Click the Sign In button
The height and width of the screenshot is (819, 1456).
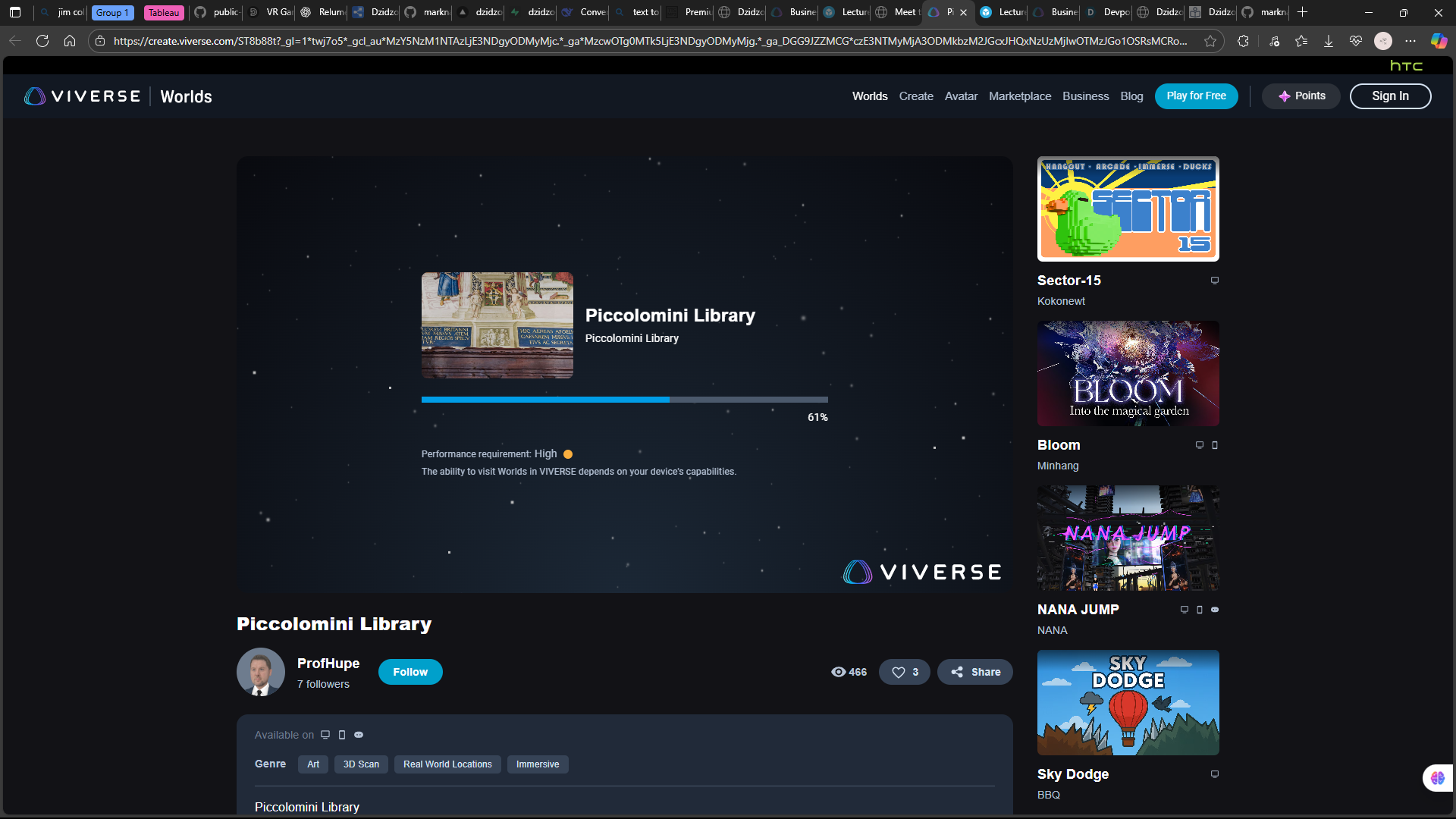click(x=1390, y=96)
